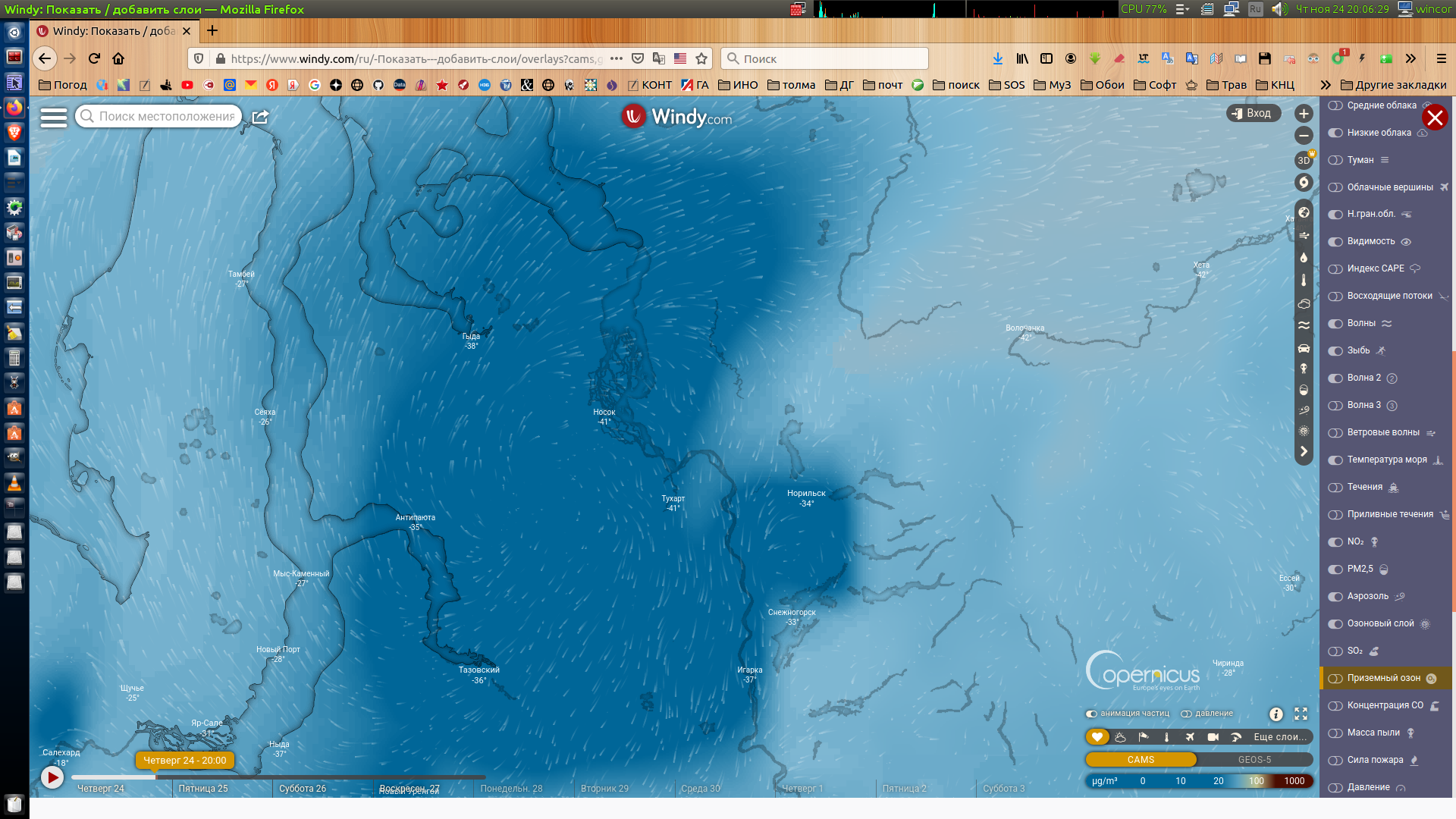Screen dimensions: 1456x819
Task: Select the ozone layer icon in the side strip
Action: 1304,431
